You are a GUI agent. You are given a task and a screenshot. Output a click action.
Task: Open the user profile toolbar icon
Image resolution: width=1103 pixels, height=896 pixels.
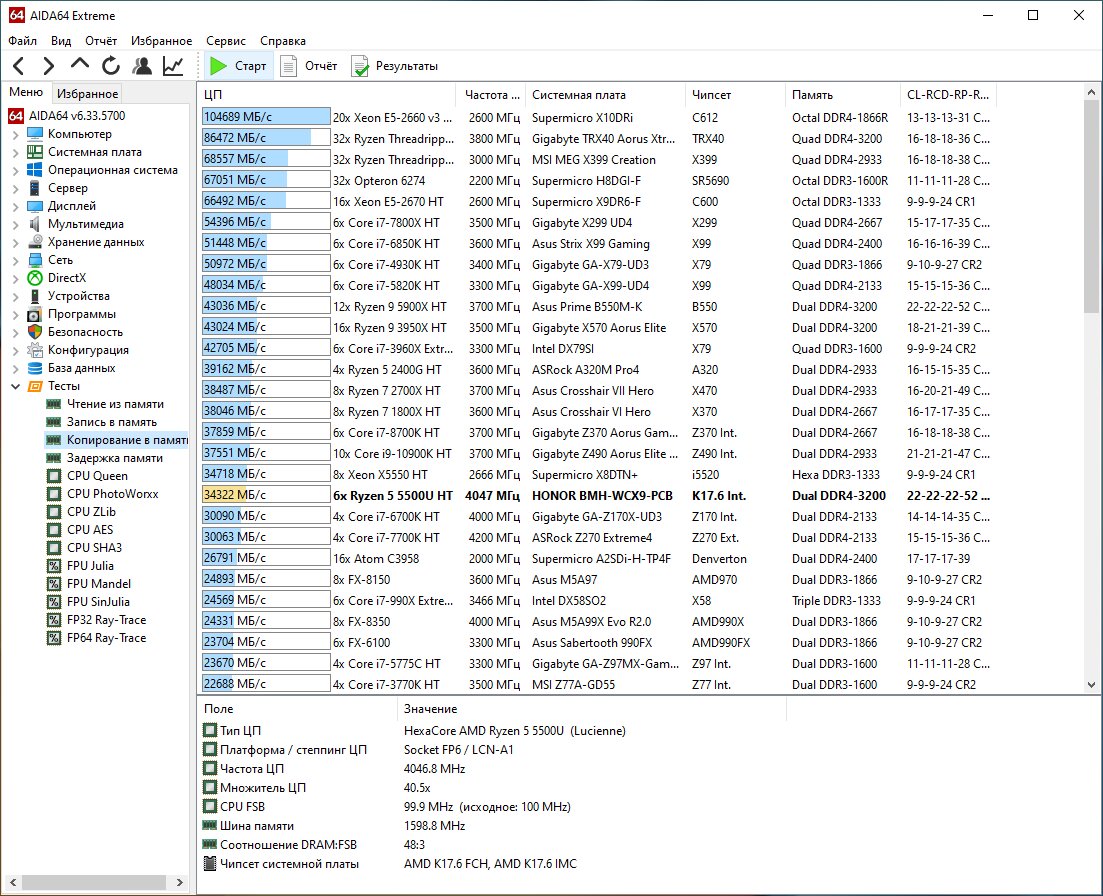coord(141,66)
